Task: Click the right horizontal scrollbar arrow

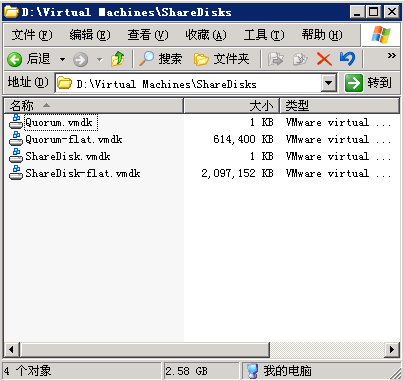Action: tap(392, 350)
